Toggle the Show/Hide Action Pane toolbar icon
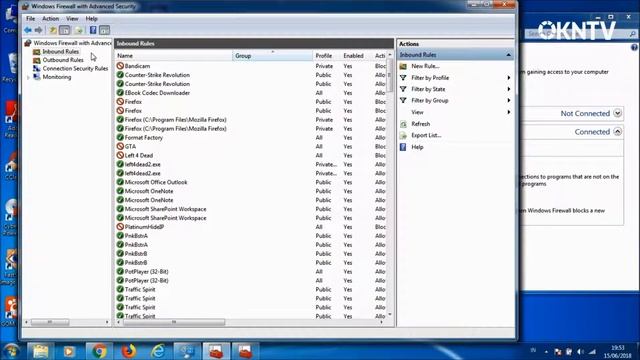 104,30
